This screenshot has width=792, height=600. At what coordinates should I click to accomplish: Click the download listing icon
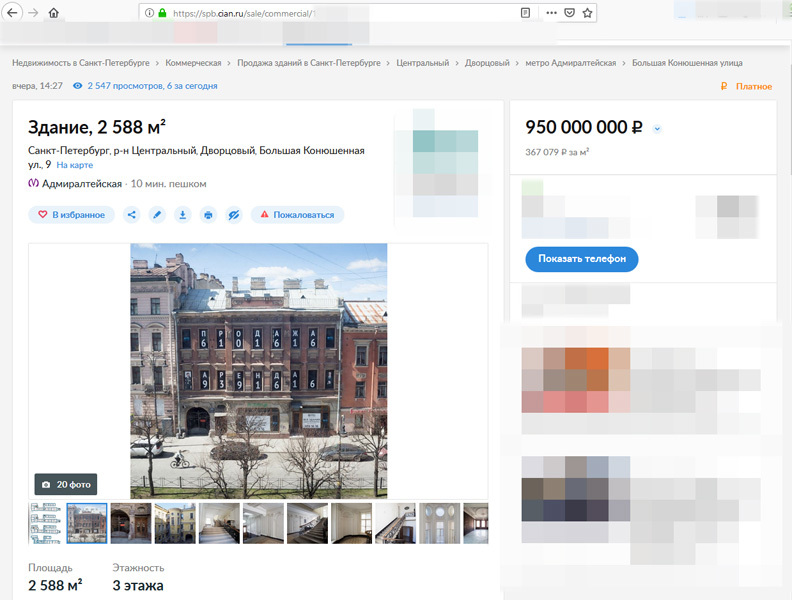point(183,215)
